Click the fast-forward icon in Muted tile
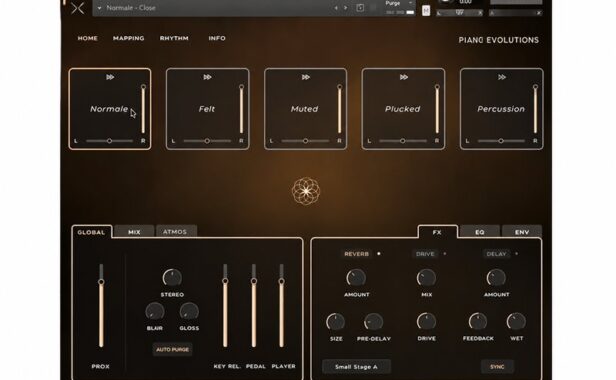The width and height of the screenshot is (616, 380). click(x=306, y=77)
